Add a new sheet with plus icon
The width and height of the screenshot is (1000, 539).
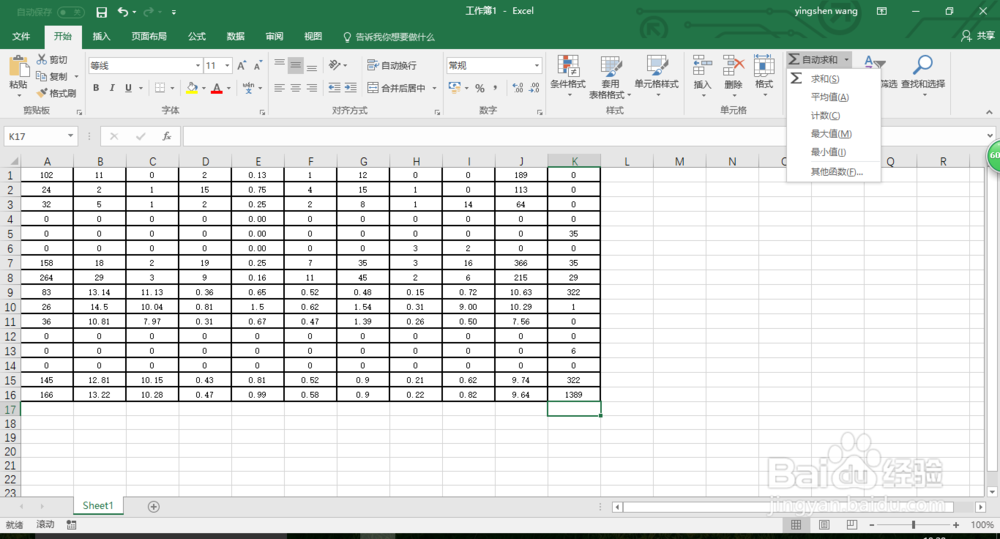(154, 506)
